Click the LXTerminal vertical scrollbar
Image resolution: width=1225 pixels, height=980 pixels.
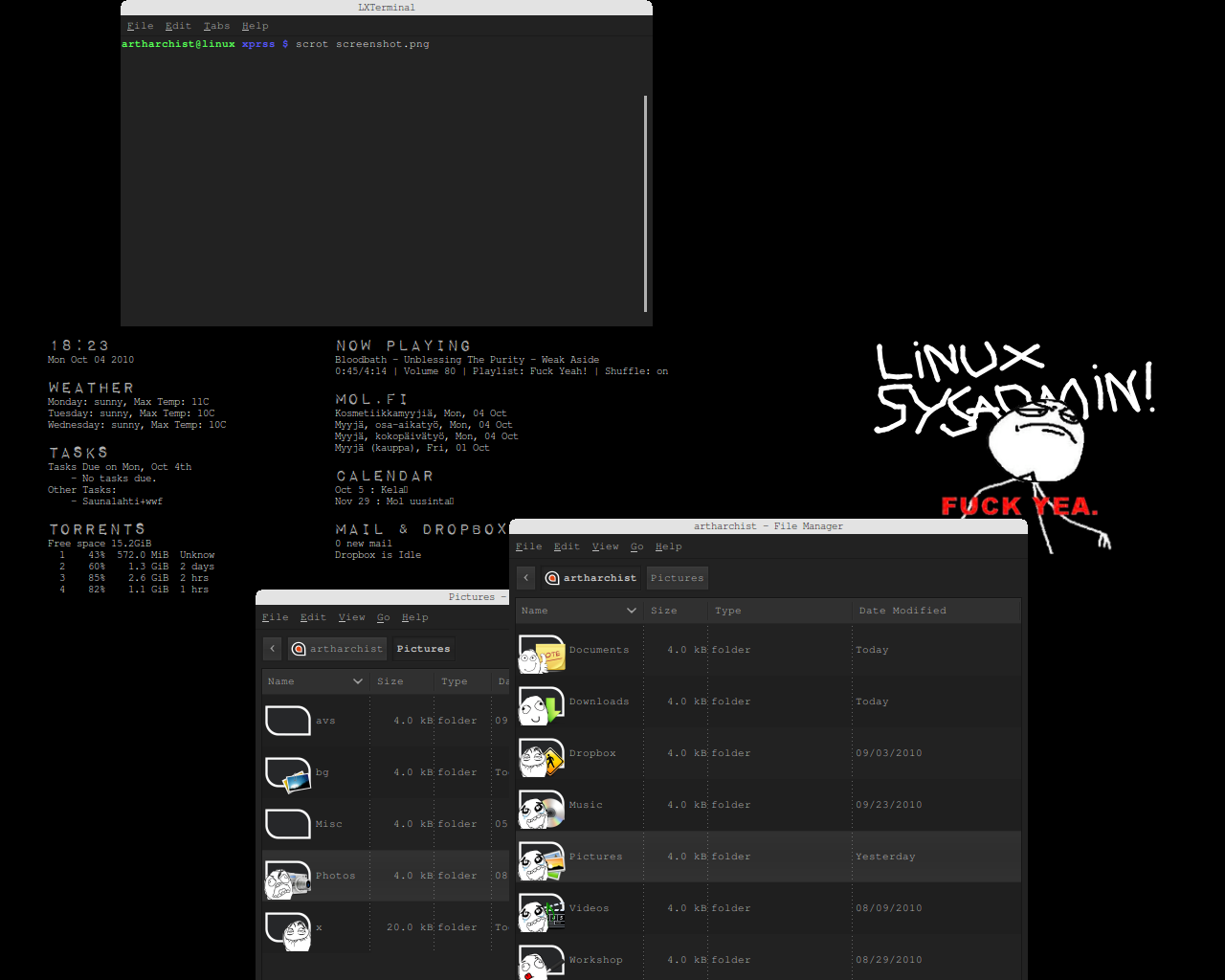(x=646, y=204)
